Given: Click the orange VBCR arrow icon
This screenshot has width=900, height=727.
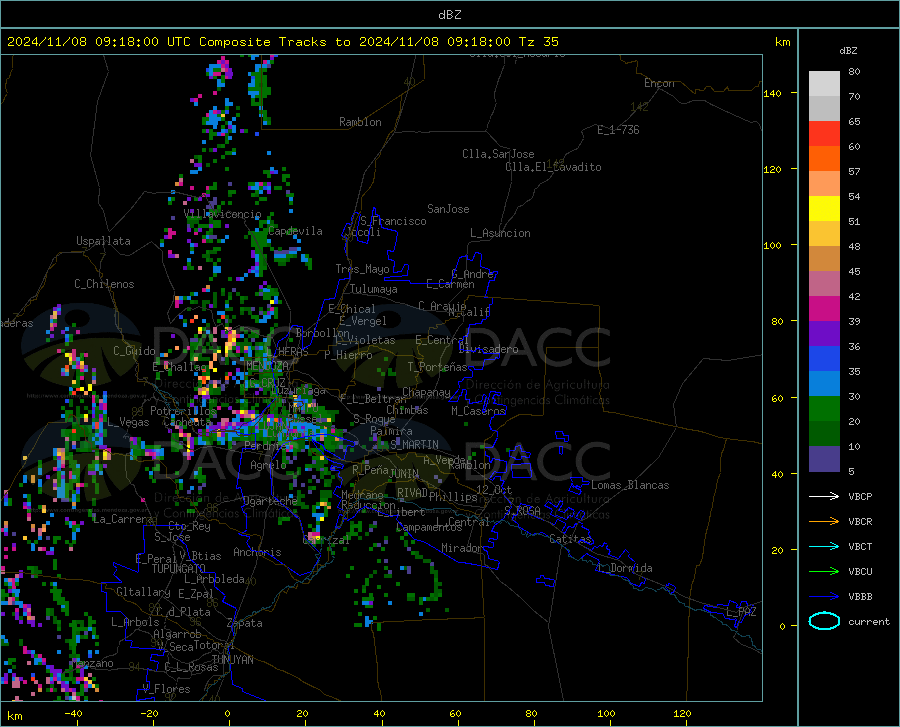Looking at the screenshot, I should [x=824, y=522].
